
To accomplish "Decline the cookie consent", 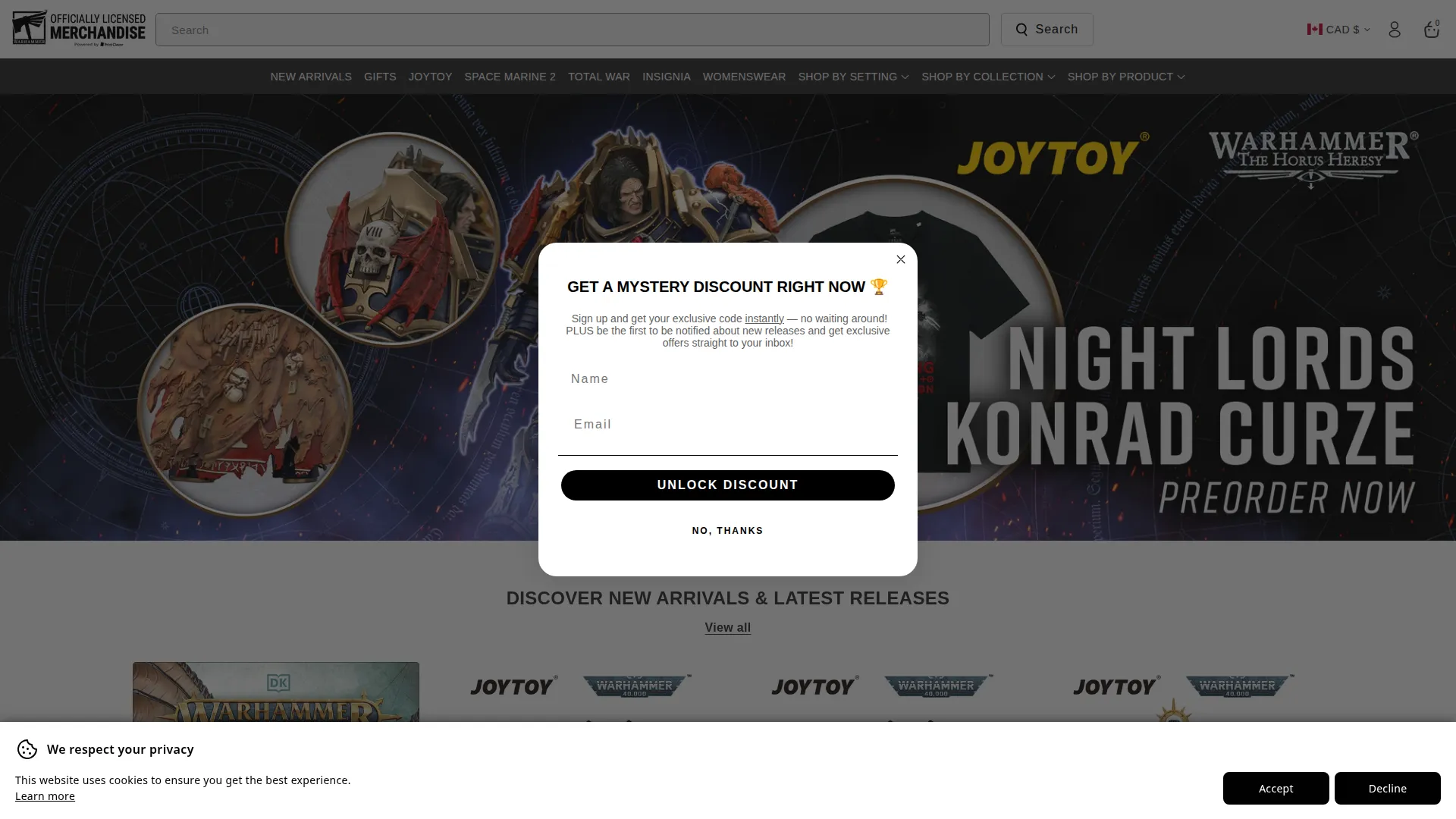I will click(x=1387, y=788).
